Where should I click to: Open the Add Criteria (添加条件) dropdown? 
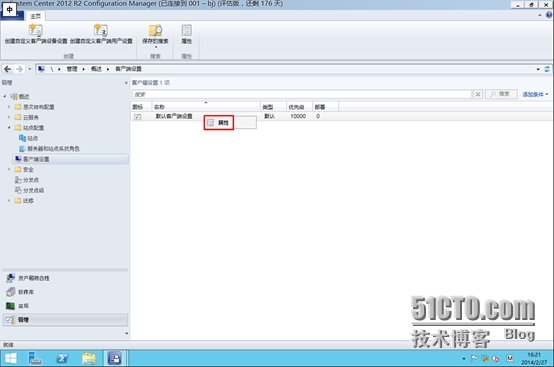pos(535,94)
